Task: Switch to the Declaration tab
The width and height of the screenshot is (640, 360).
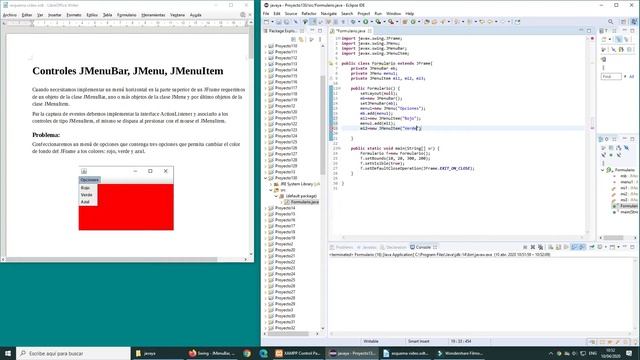Action: click(x=393, y=247)
